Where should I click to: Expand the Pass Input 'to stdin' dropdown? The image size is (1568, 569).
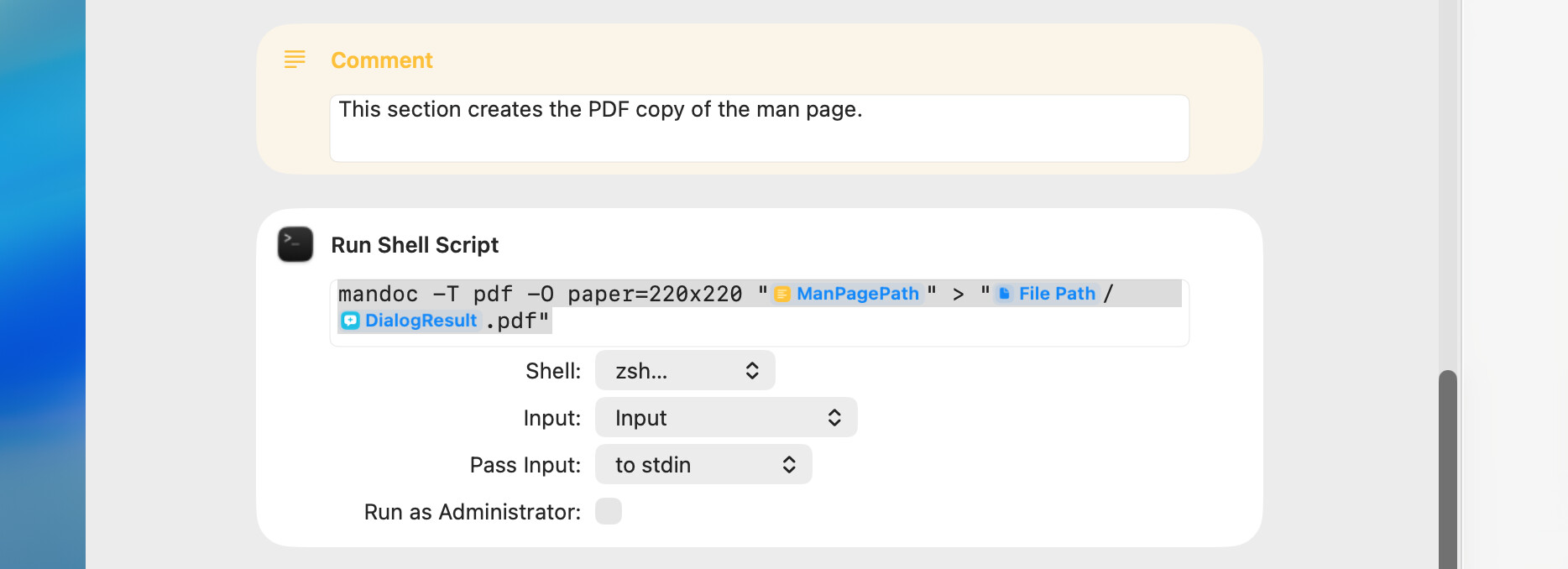[703, 465]
